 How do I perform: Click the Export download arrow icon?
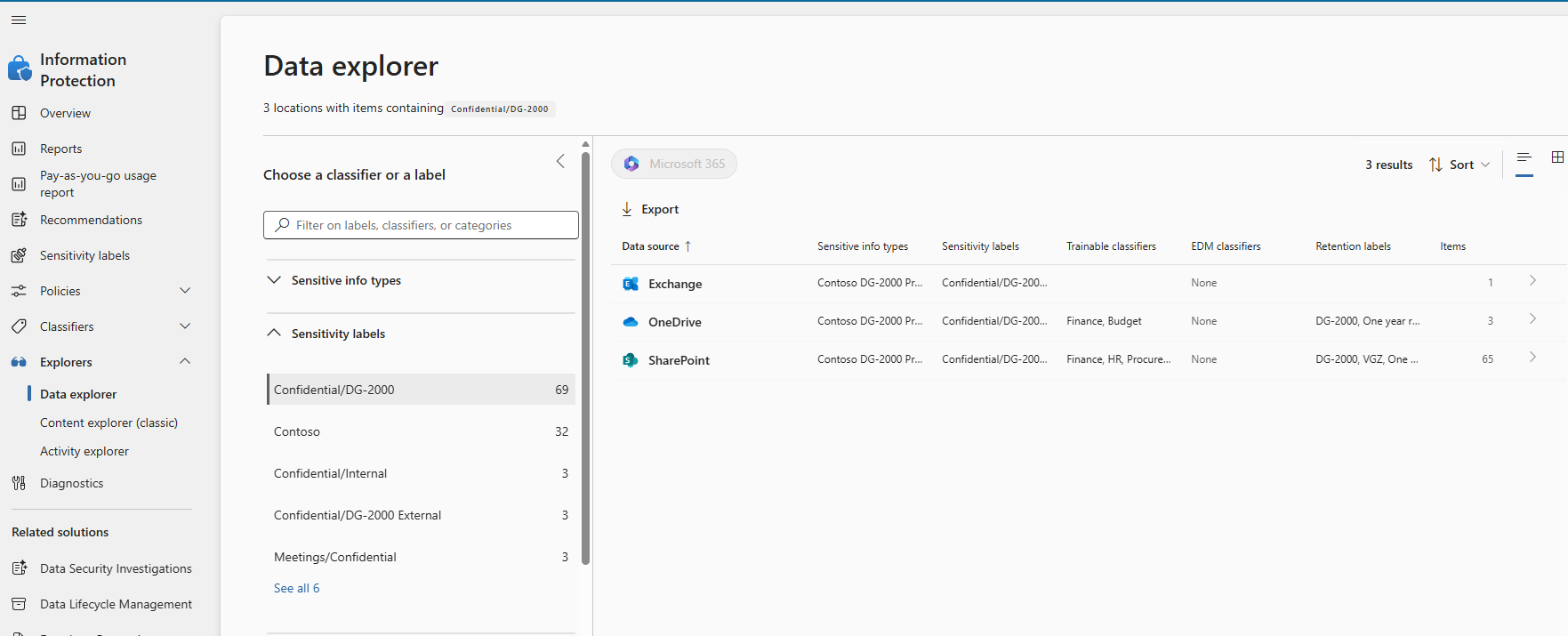627,209
